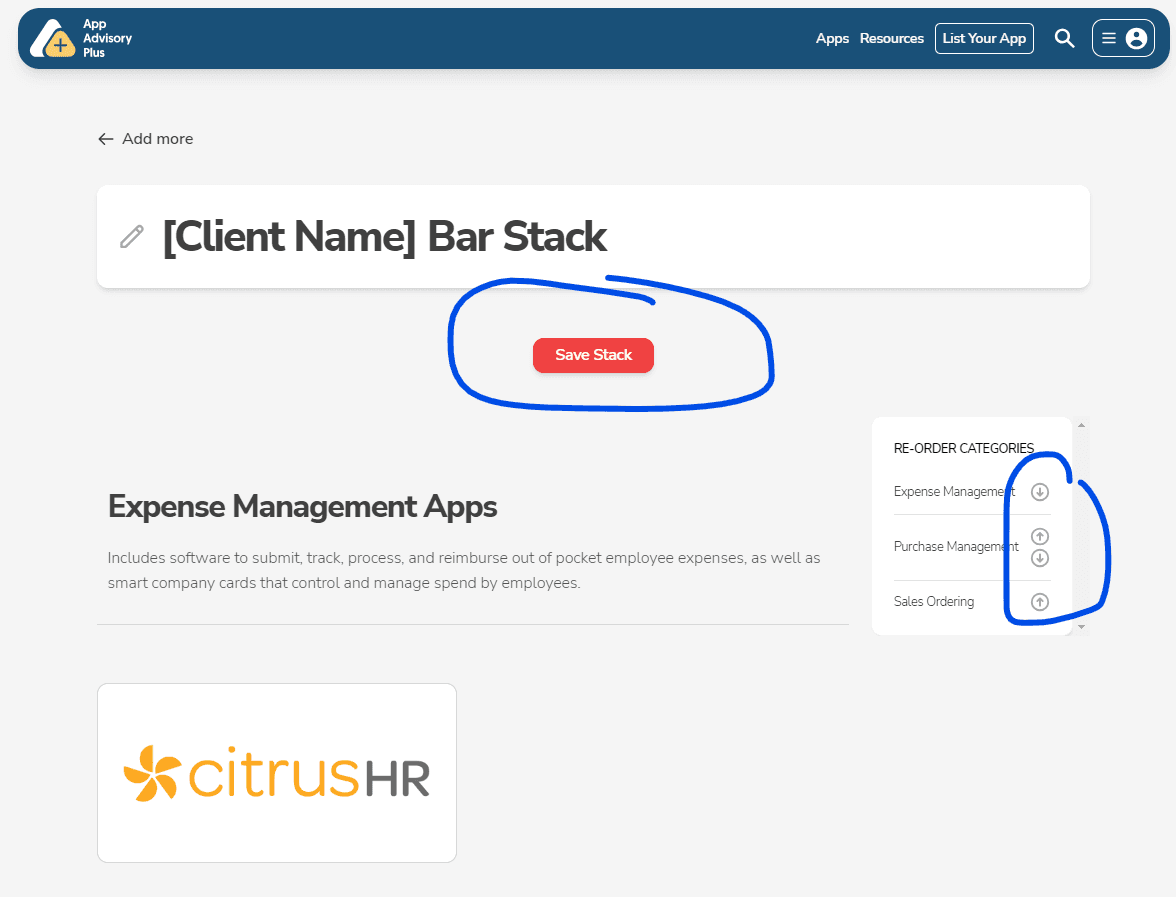Image resolution: width=1176 pixels, height=897 pixels.
Task: Click the pencil icon to edit stack name
Action: (x=132, y=237)
